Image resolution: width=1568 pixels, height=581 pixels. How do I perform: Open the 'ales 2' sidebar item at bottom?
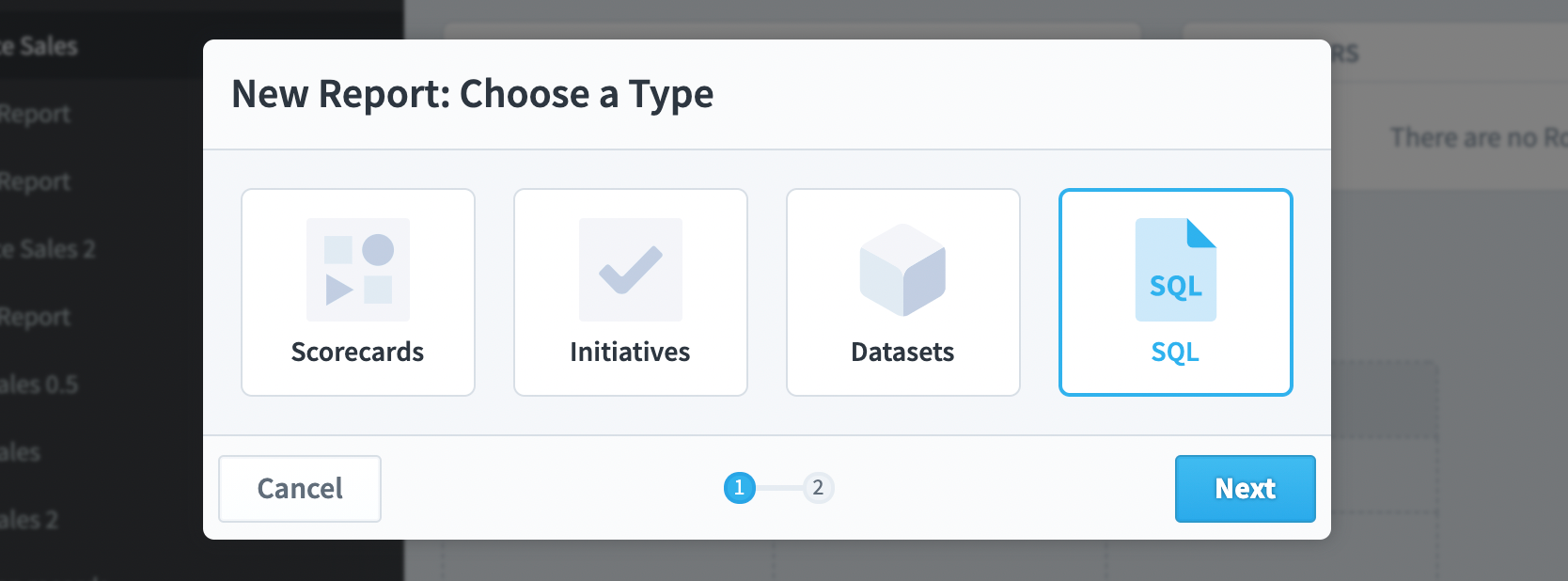(x=29, y=520)
